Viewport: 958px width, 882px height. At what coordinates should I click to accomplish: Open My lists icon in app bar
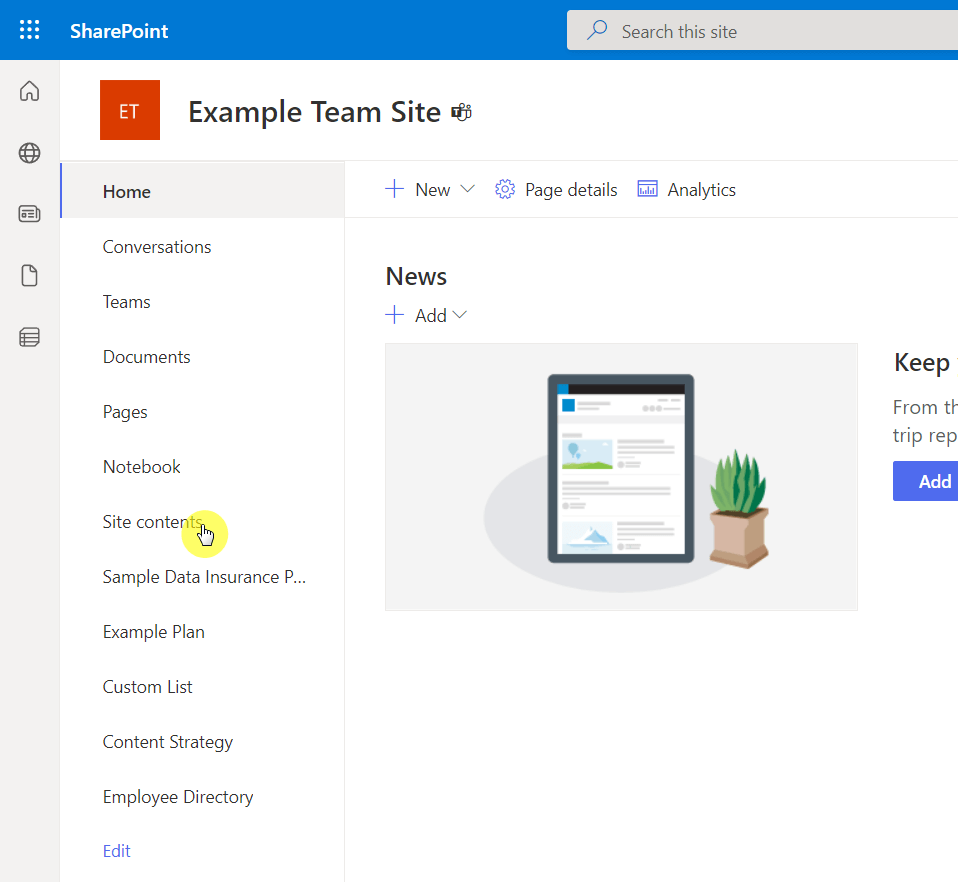[x=29, y=337]
